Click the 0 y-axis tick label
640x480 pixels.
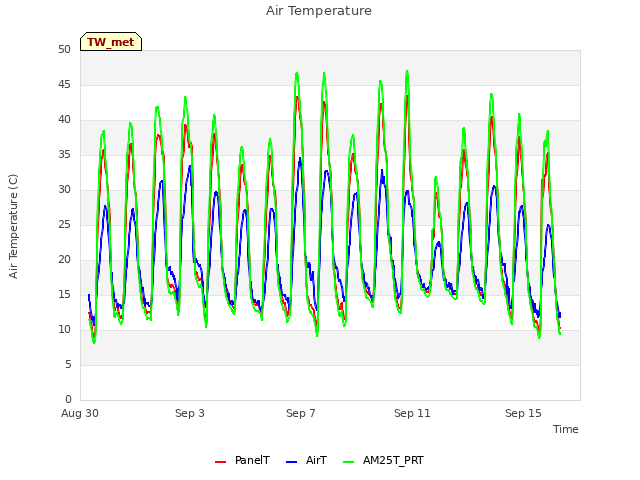68,400
